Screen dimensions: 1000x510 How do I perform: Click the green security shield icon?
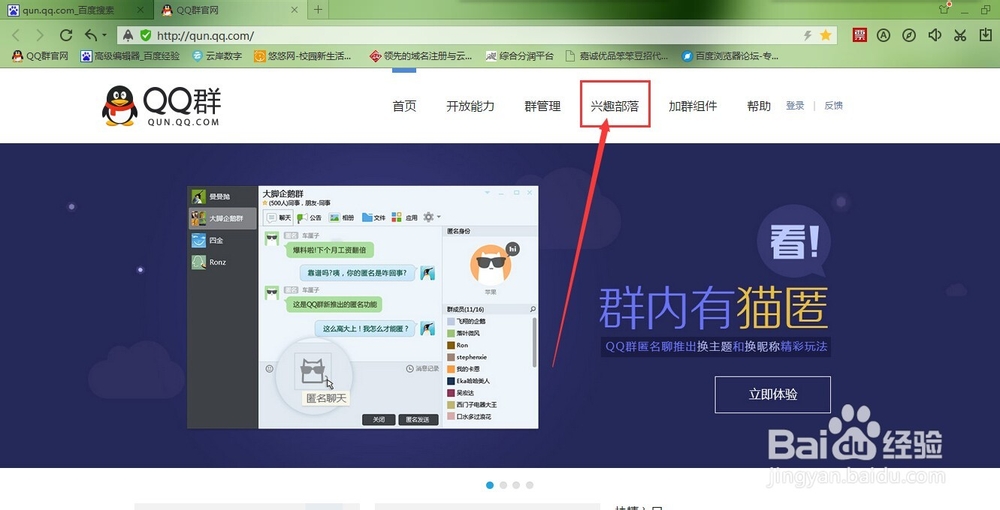(145, 36)
